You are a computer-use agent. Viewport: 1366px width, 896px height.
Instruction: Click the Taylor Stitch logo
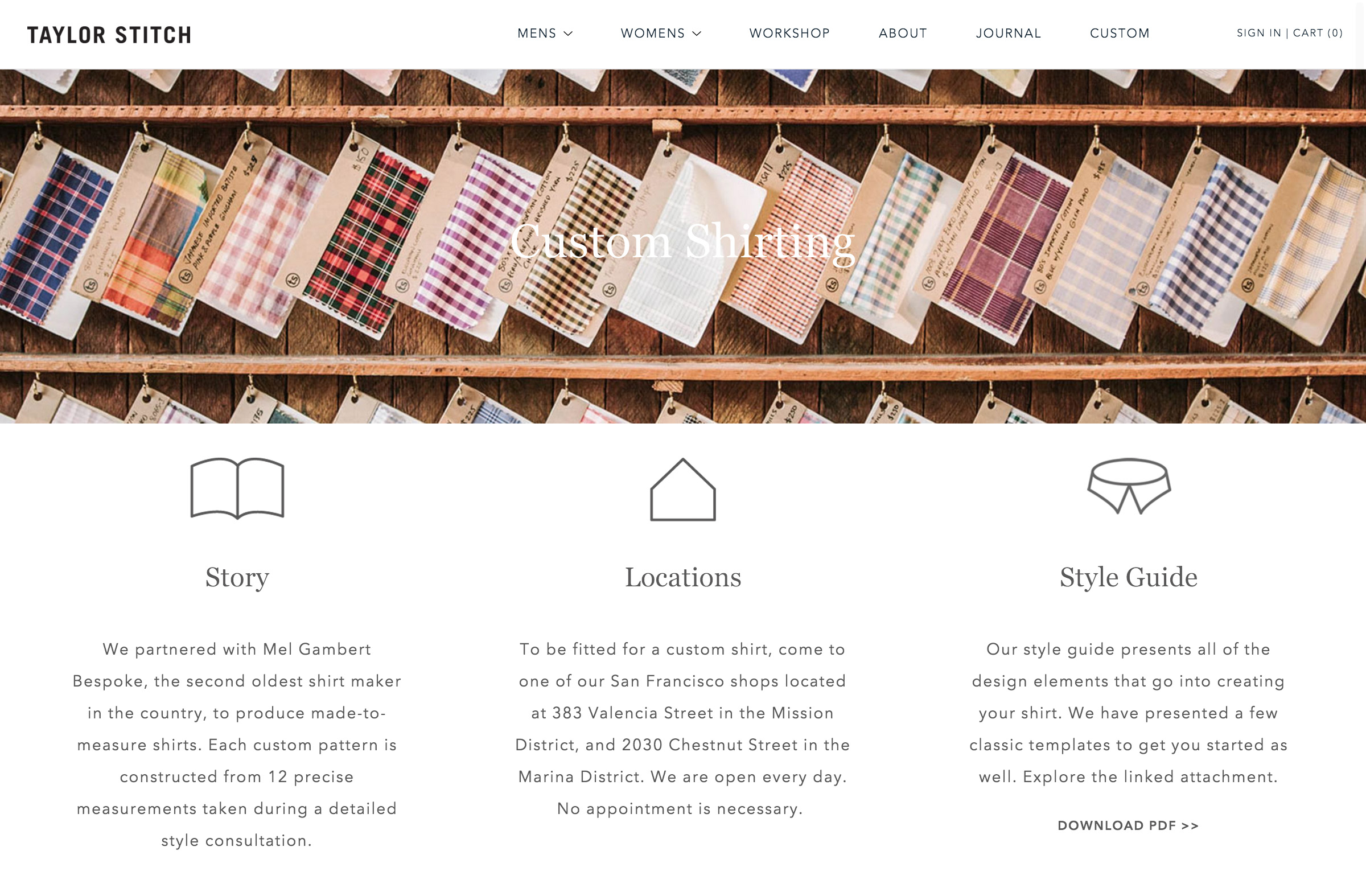coord(109,35)
